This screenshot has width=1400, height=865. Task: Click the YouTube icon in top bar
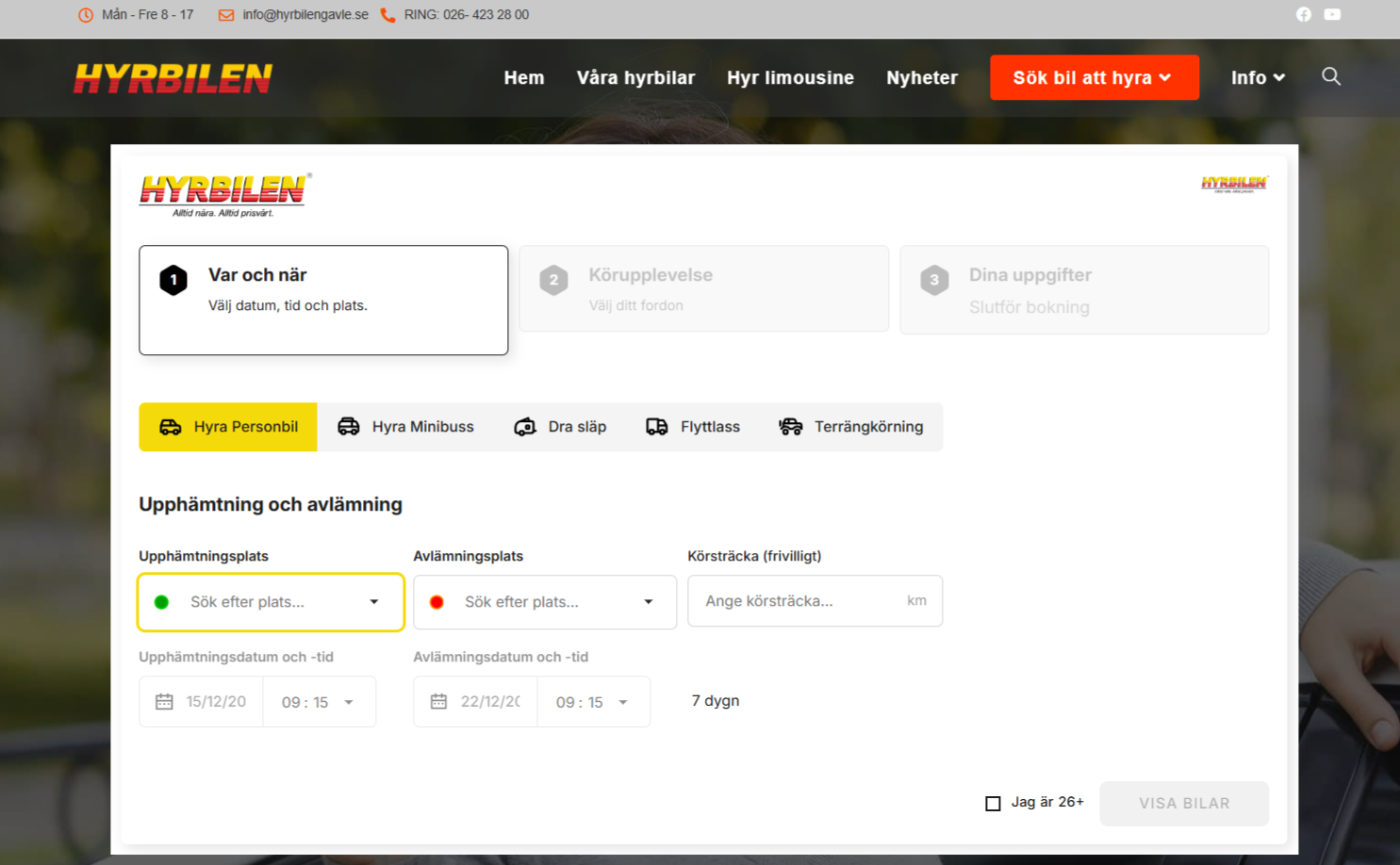click(x=1332, y=14)
